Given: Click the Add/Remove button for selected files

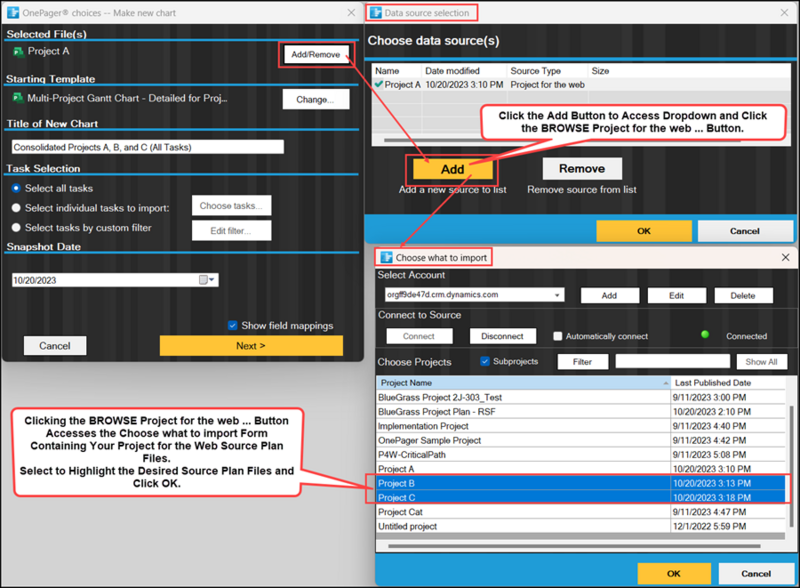Looking at the screenshot, I should (x=315, y=55).
